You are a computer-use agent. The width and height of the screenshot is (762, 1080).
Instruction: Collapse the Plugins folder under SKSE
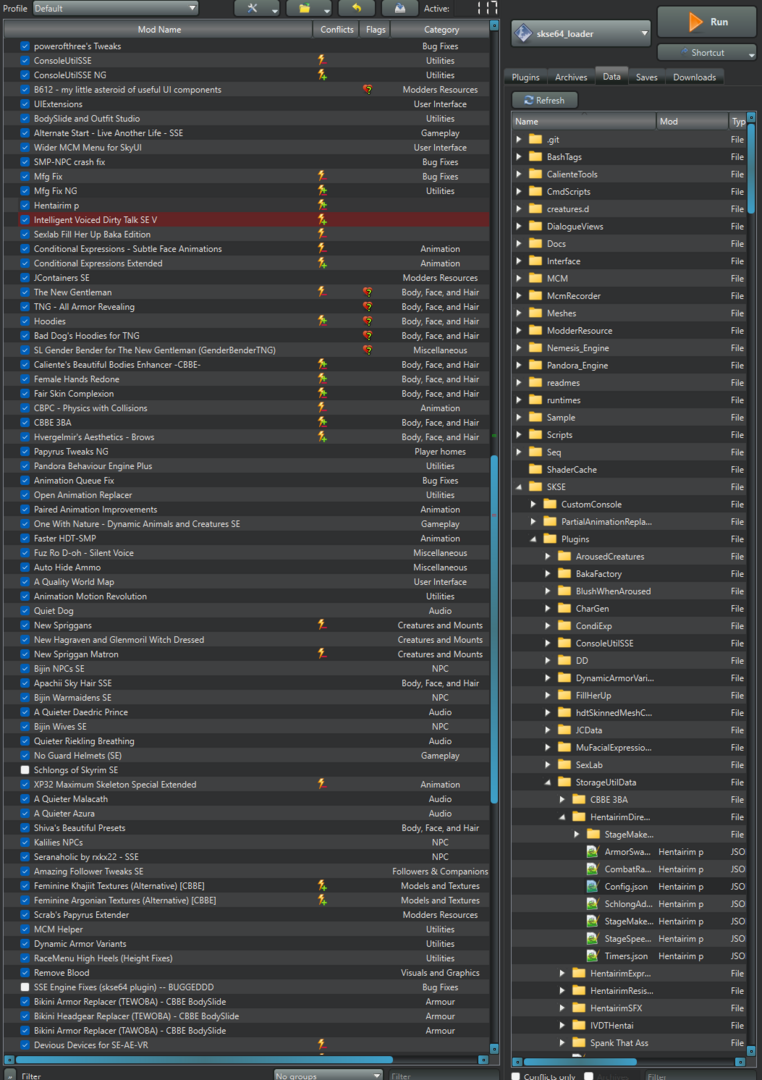pos(533,539)
